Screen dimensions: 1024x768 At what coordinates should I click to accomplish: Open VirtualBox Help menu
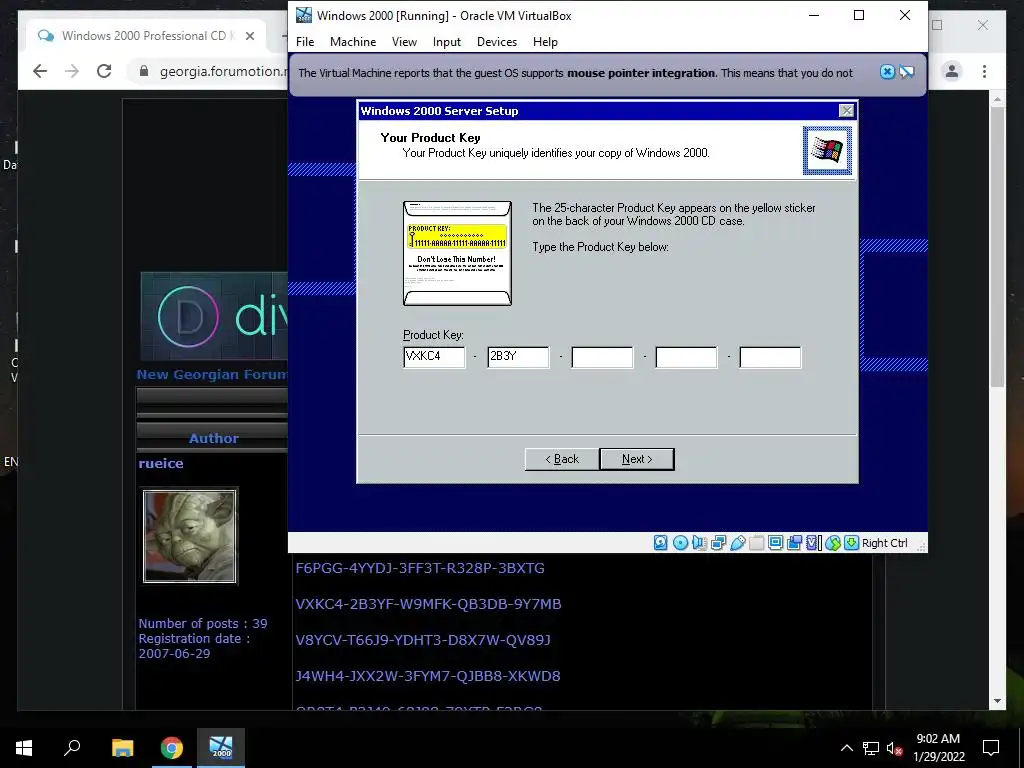click(545, 42)
